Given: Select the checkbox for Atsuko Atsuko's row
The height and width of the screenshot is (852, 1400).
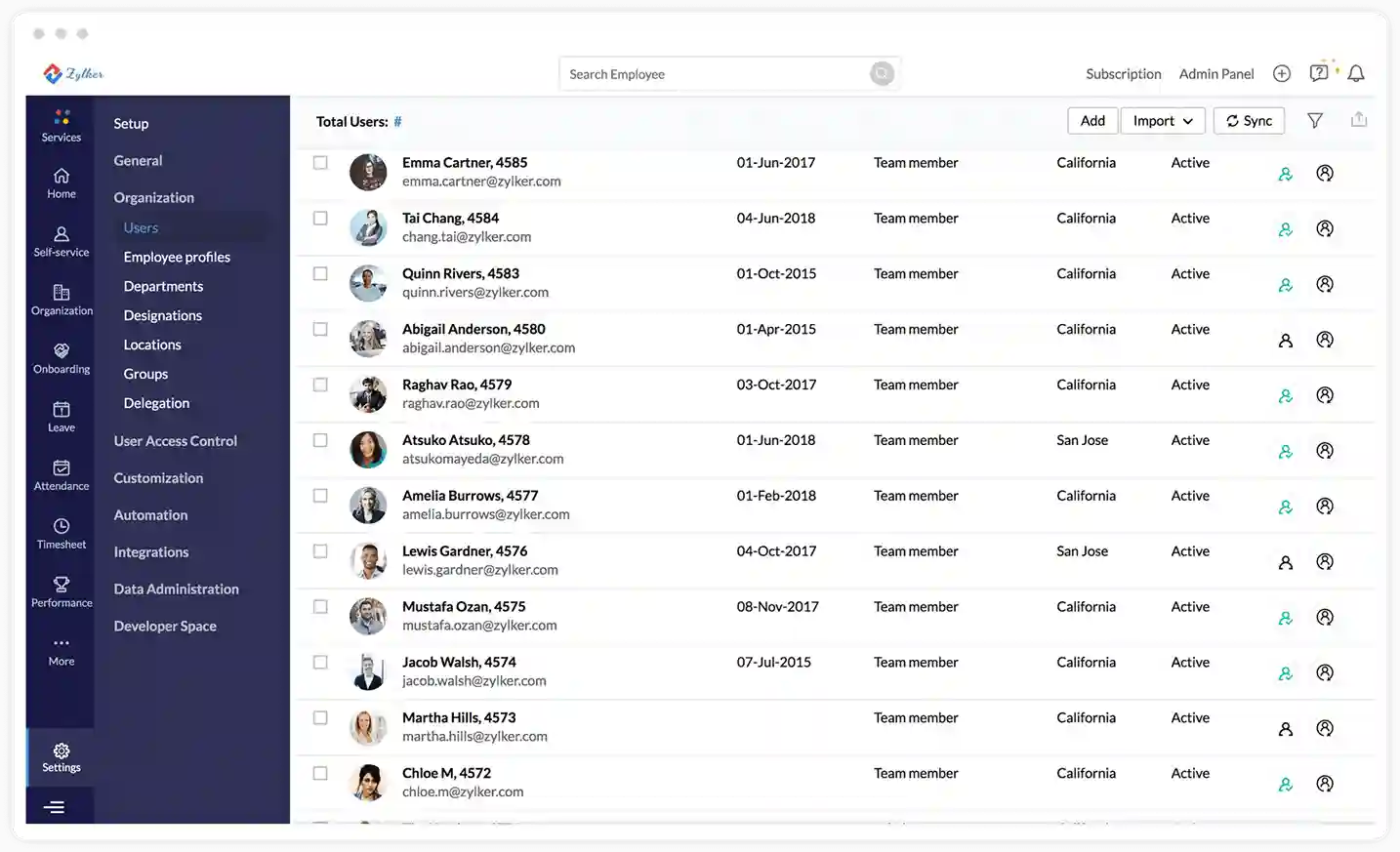Looking at the screenshot, I should coord(320,439).
